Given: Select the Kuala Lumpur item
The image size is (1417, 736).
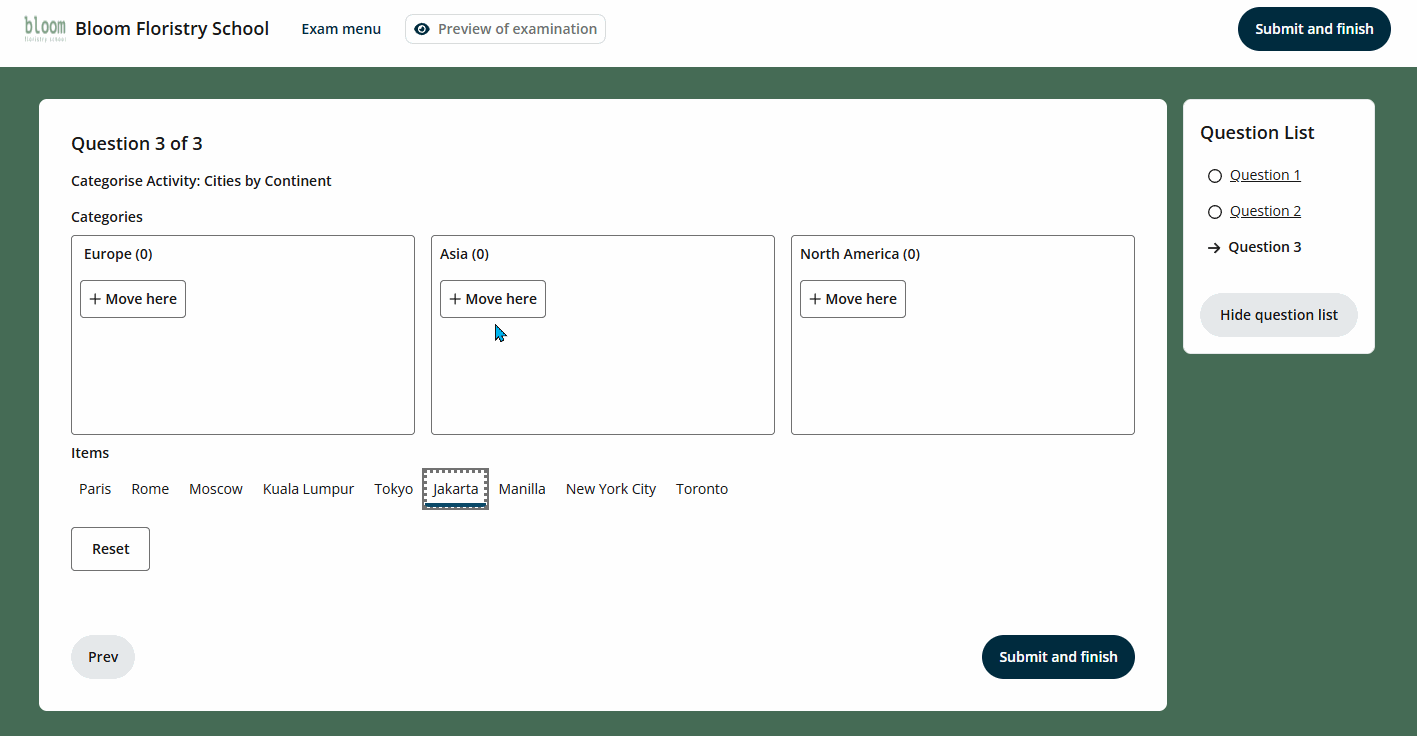Looking at the screenshot, I should click(x=308, y=489).
